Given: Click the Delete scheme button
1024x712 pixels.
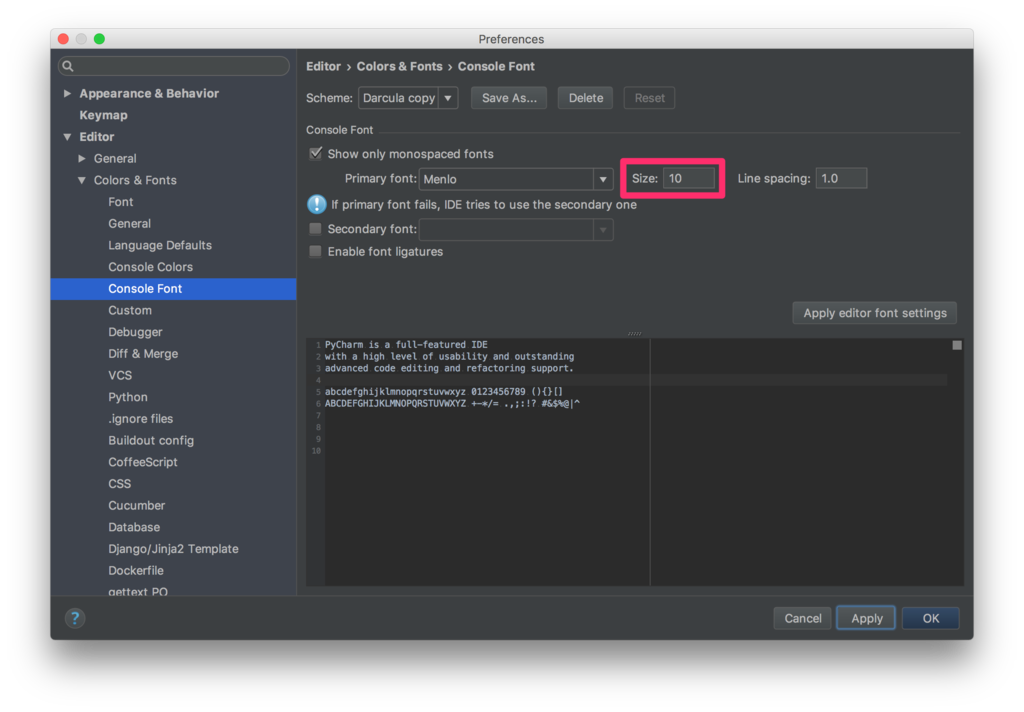Looking at the screenshot, I should (x=585, y=98).
